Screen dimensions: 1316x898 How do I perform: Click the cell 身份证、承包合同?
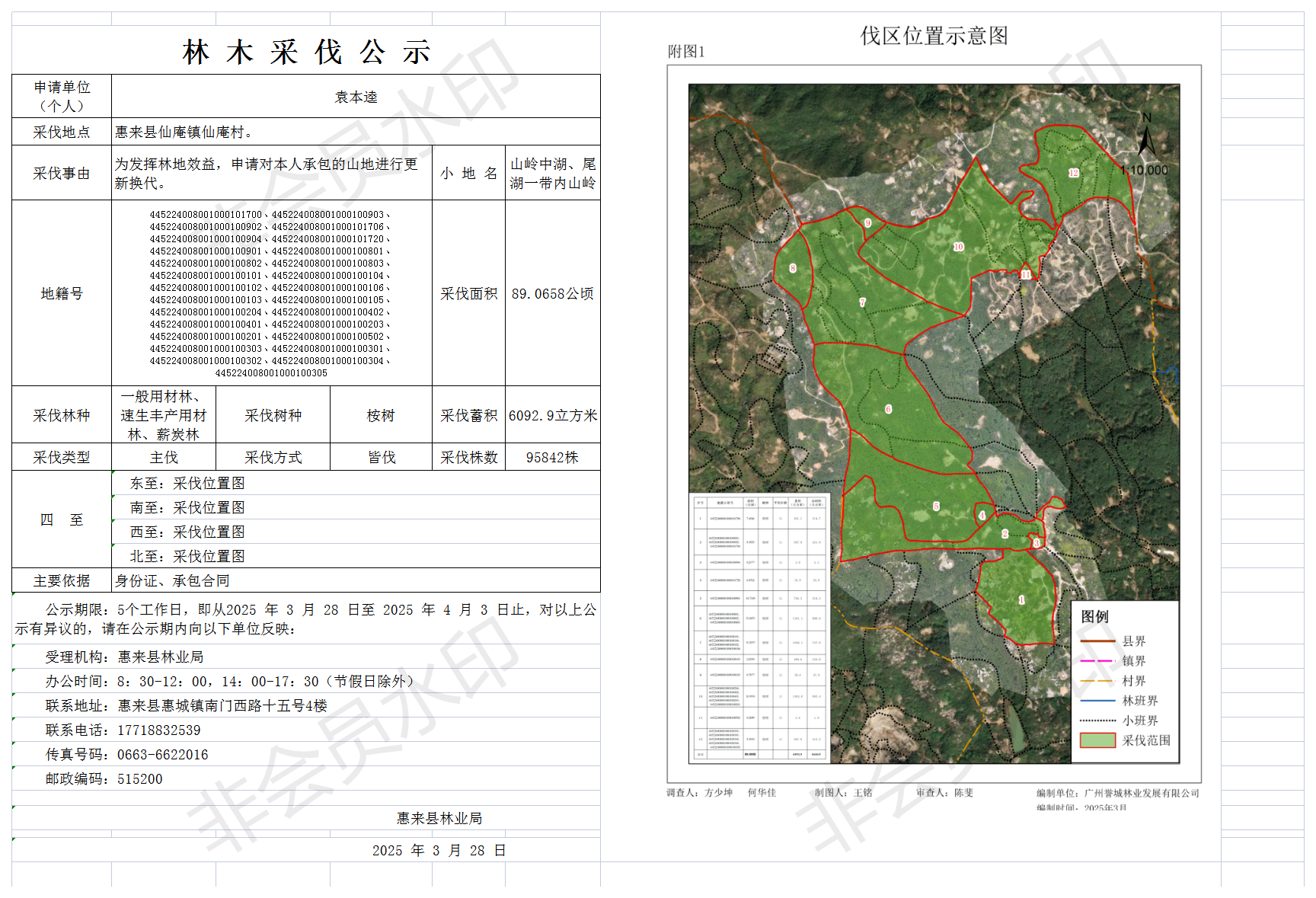[x=356, y=580]
